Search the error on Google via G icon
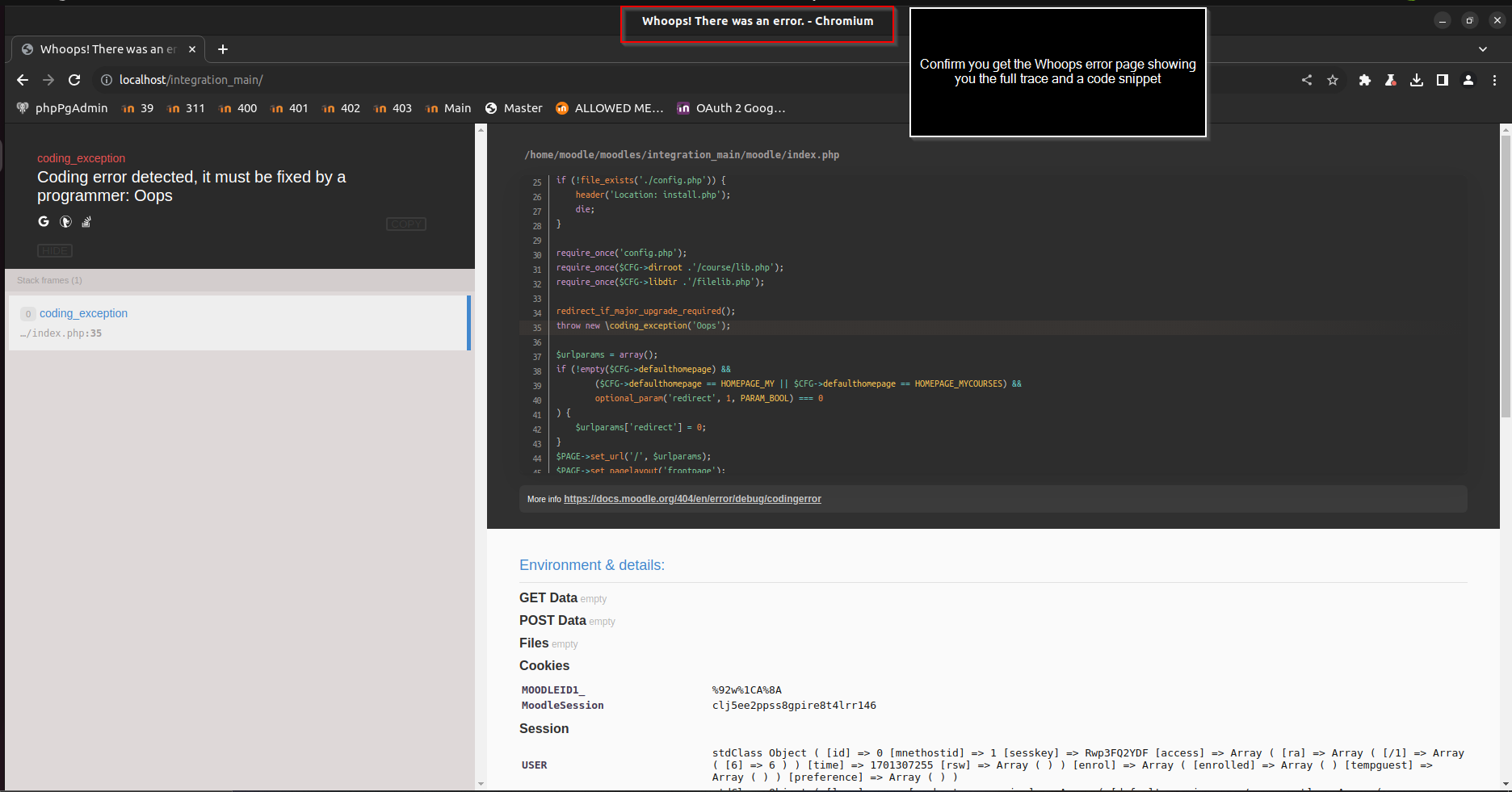 click(x=44, y=221)
